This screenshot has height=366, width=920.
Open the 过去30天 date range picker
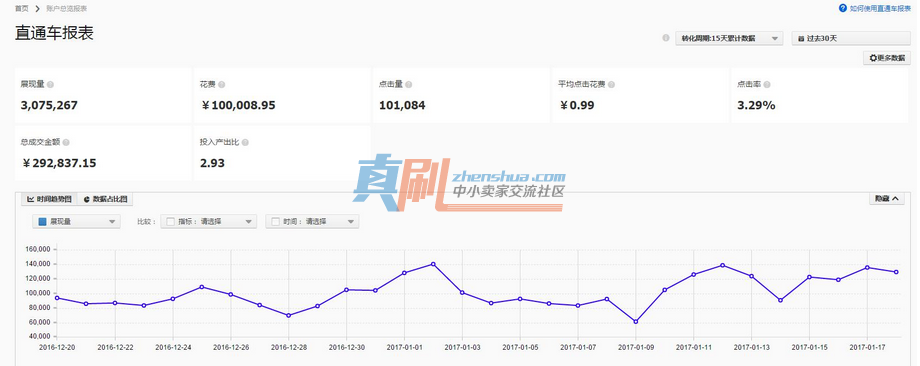click(851, 38)
